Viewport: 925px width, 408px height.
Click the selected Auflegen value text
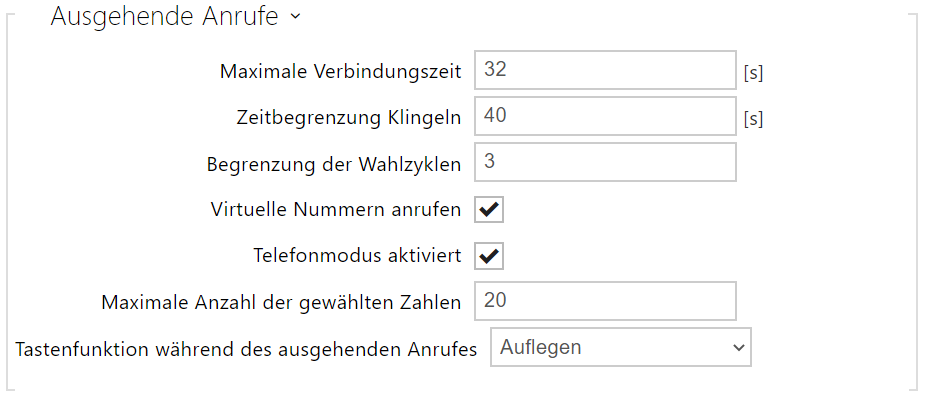[541, 348]
